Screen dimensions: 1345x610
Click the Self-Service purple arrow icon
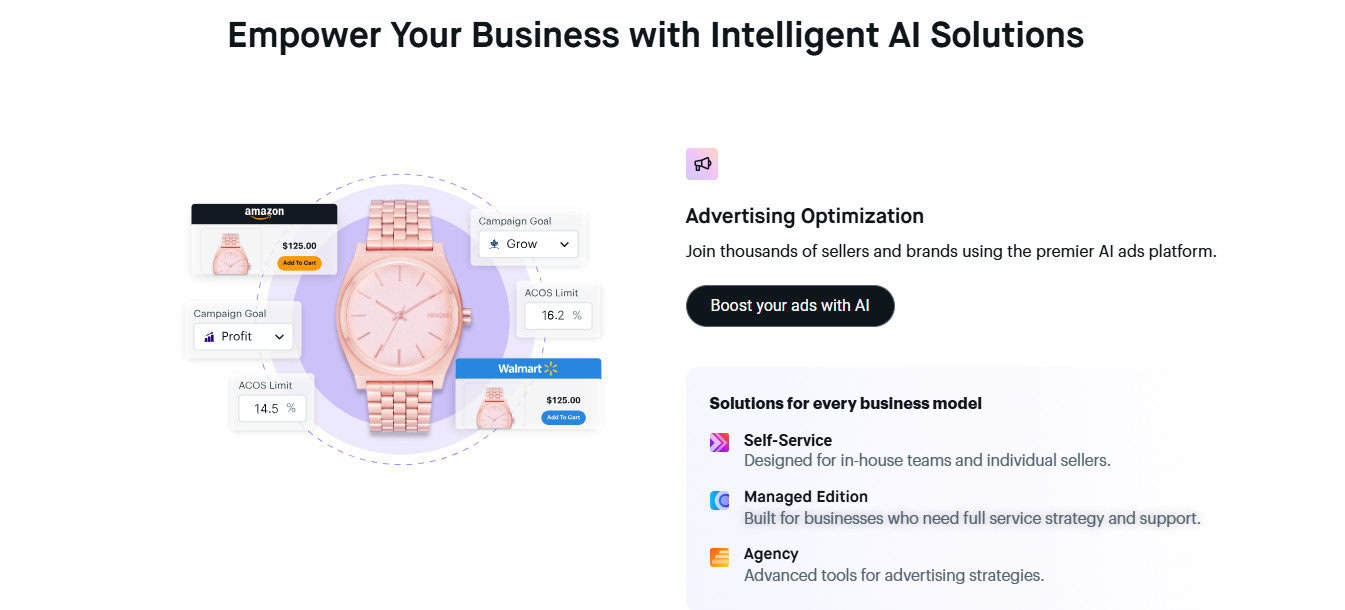719,442
